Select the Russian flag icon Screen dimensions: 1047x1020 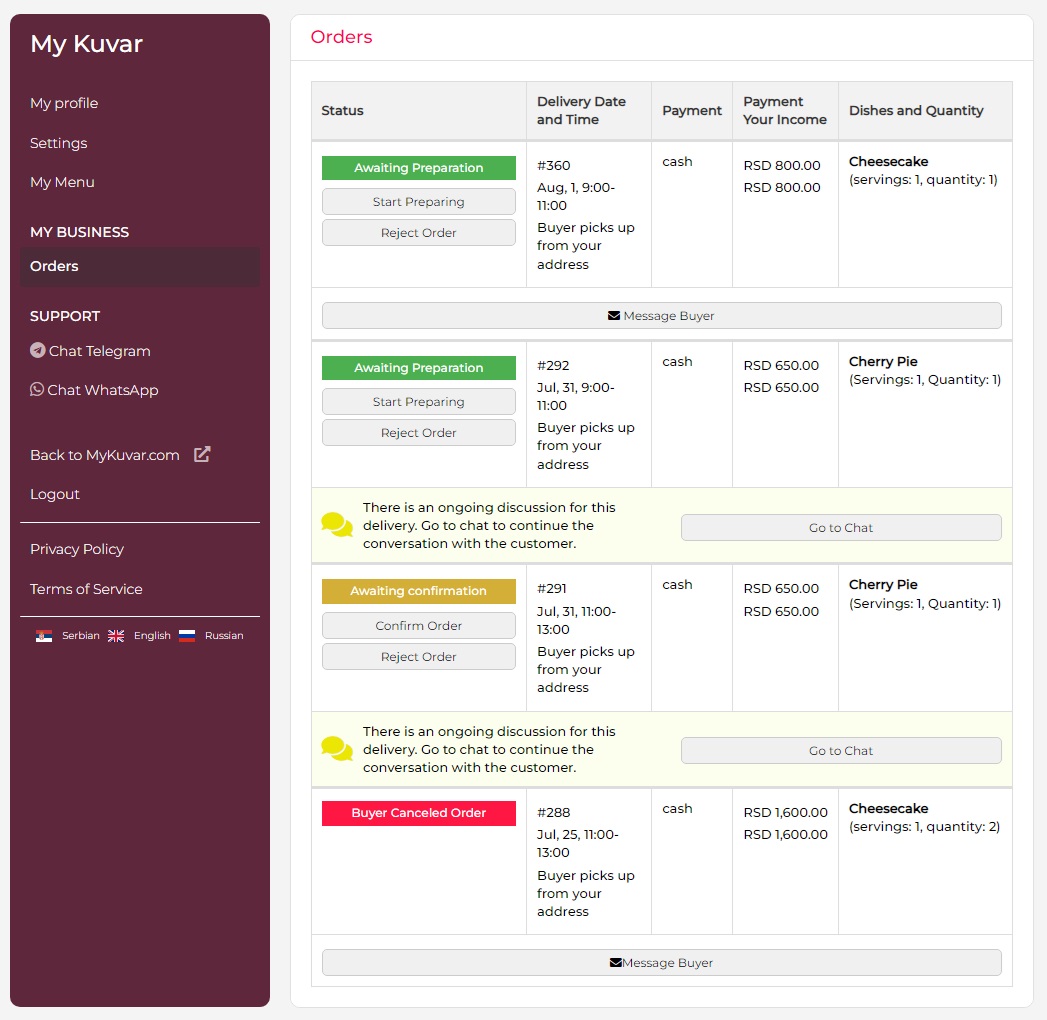[x=187, y=636]
